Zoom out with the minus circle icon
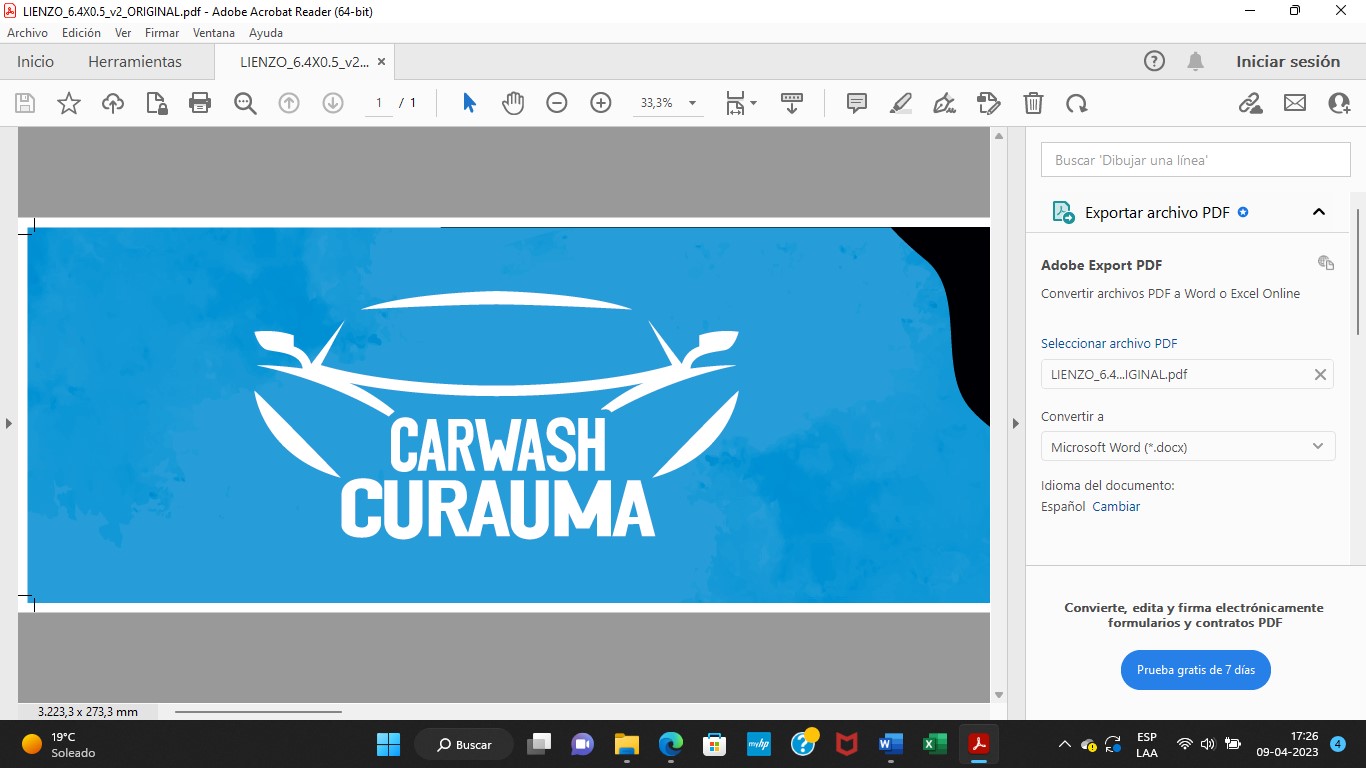The image size is (1366, 768). tap(557, 103)
